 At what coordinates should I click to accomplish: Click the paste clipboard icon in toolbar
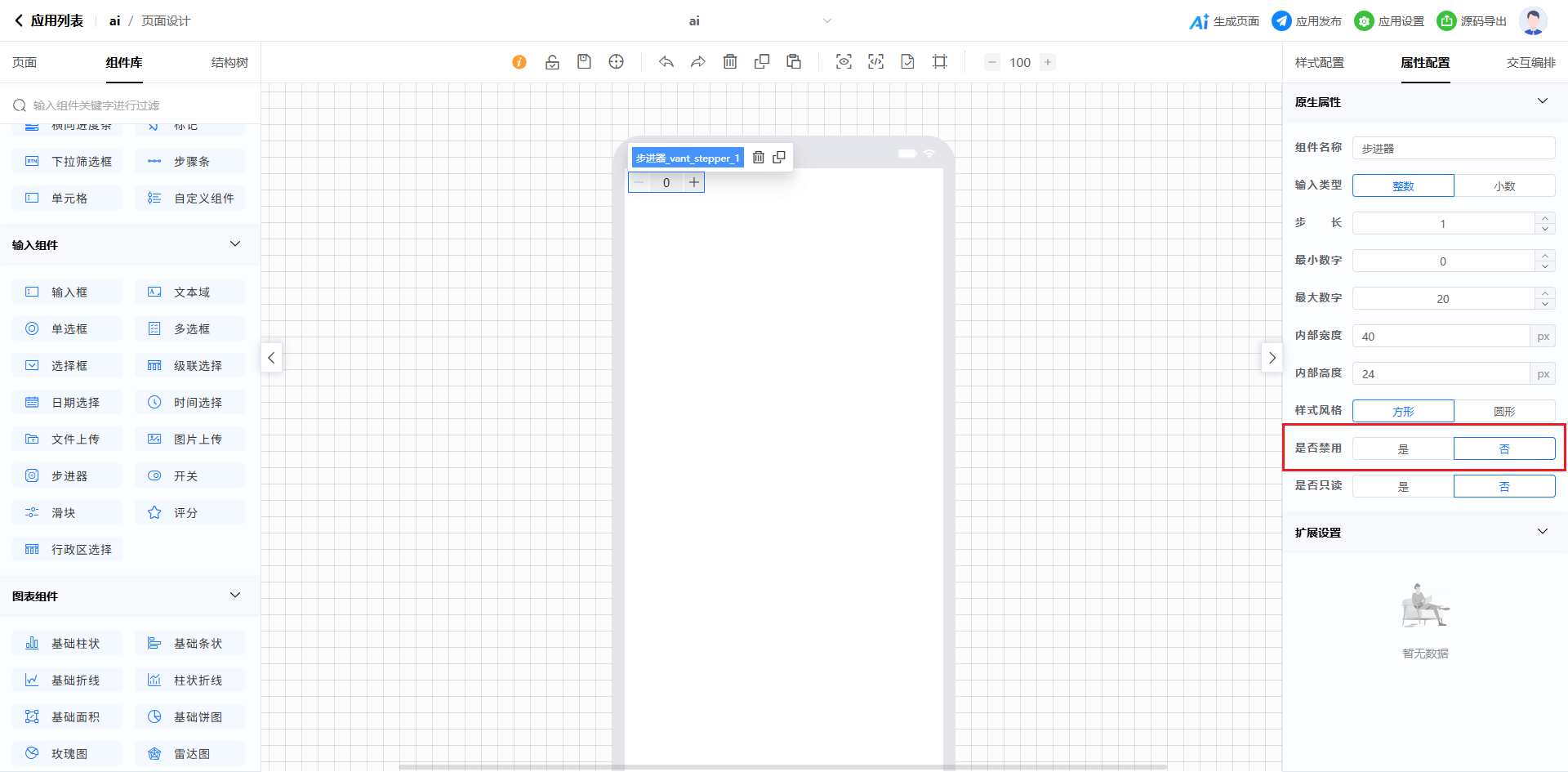click(794, 62)
